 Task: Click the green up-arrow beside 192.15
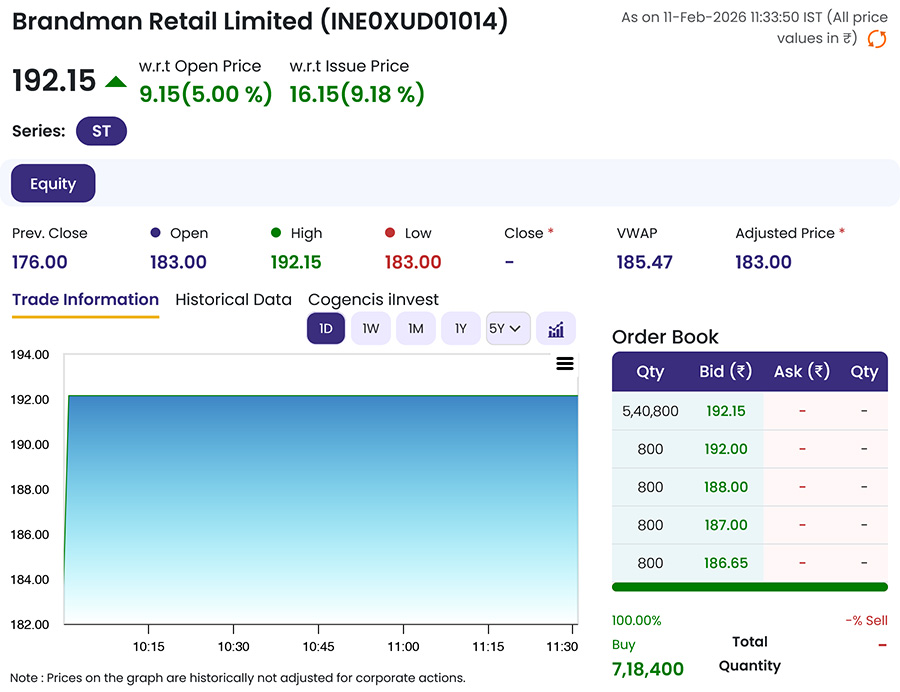pyautogui.click(x=116, y=81)
